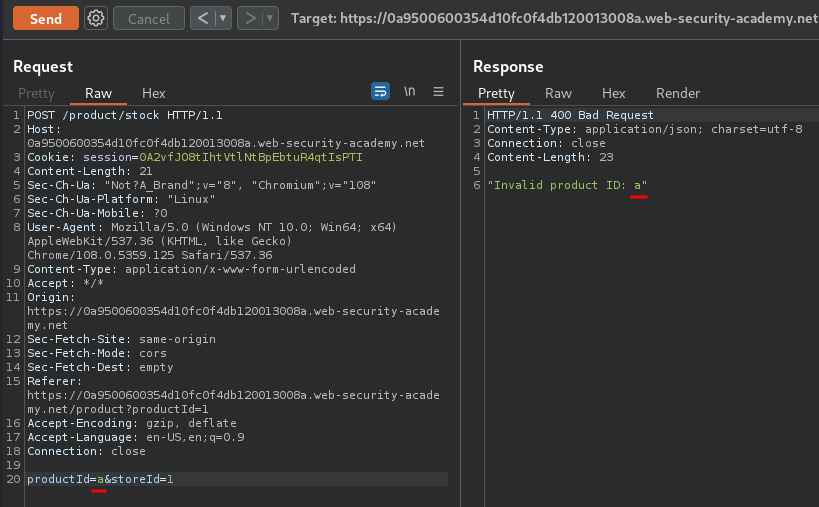Open the Request panel hamburger menu
Image resolution: width=819 pixels, height=507 pixels.
pyautogui.click(x=438, y=91)
